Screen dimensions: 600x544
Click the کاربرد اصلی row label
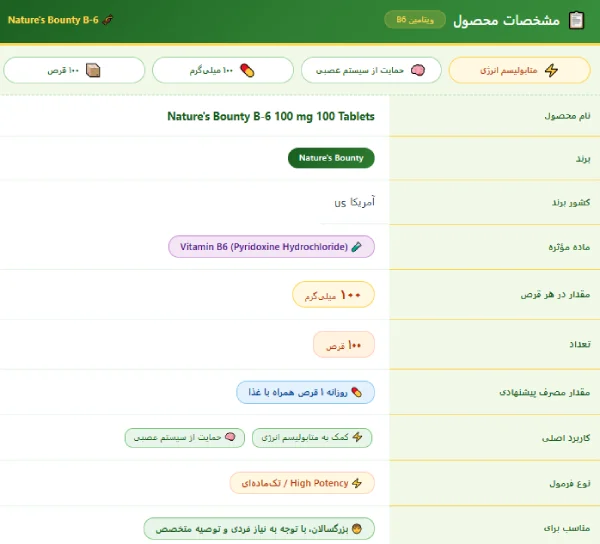pyautogui.click(x=566, y=438)
